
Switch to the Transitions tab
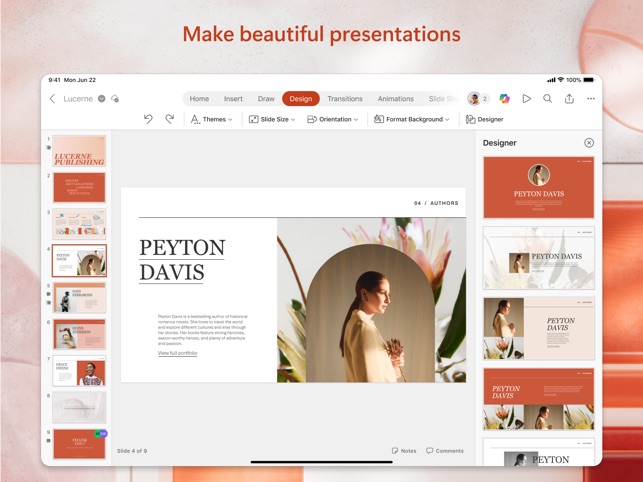click(x=345, y=99)
